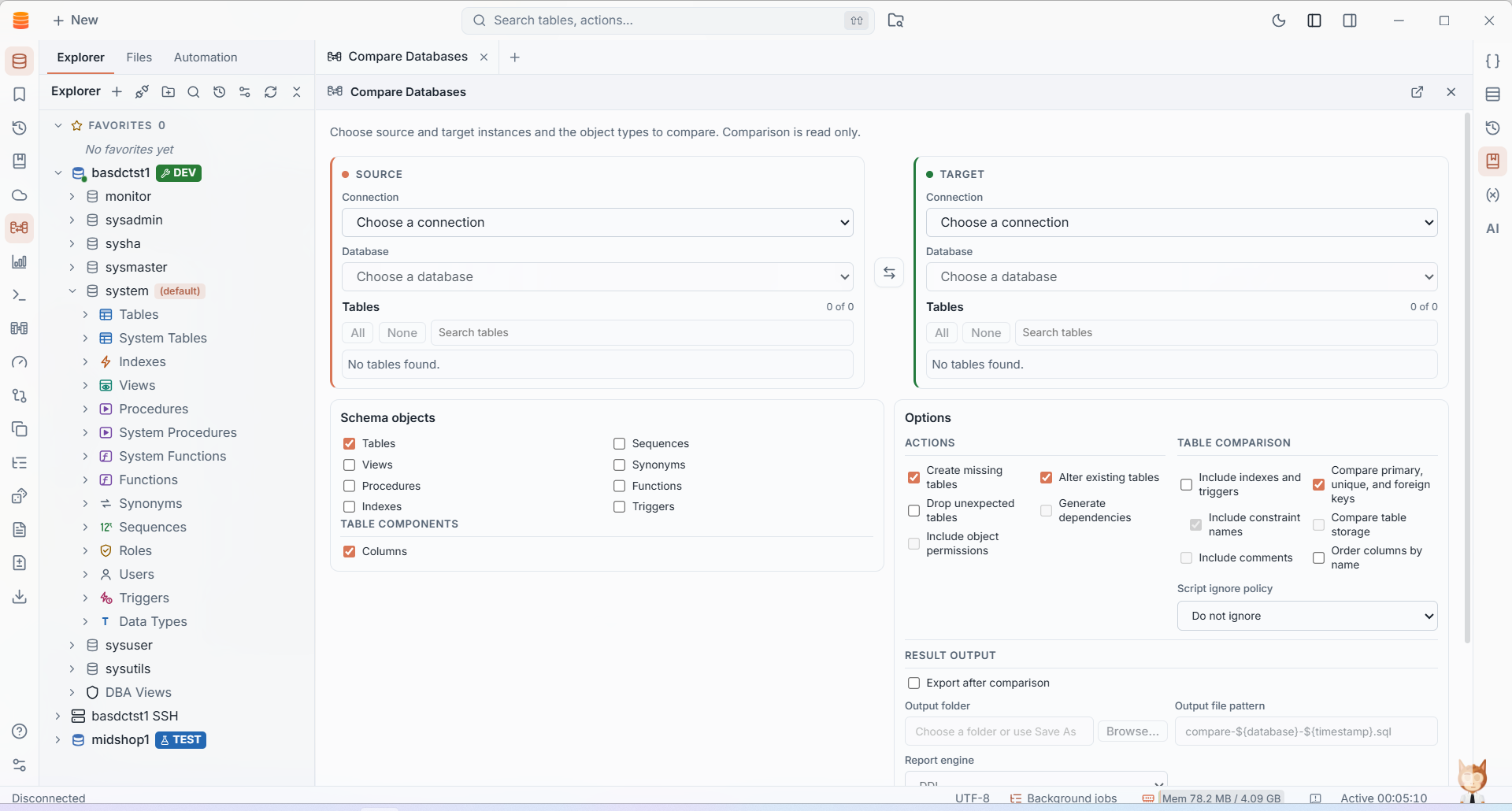Toggle dark mode moon icon
Image resolution: width=1512 pixels, height=811 pixels.
coord(1279,20)
